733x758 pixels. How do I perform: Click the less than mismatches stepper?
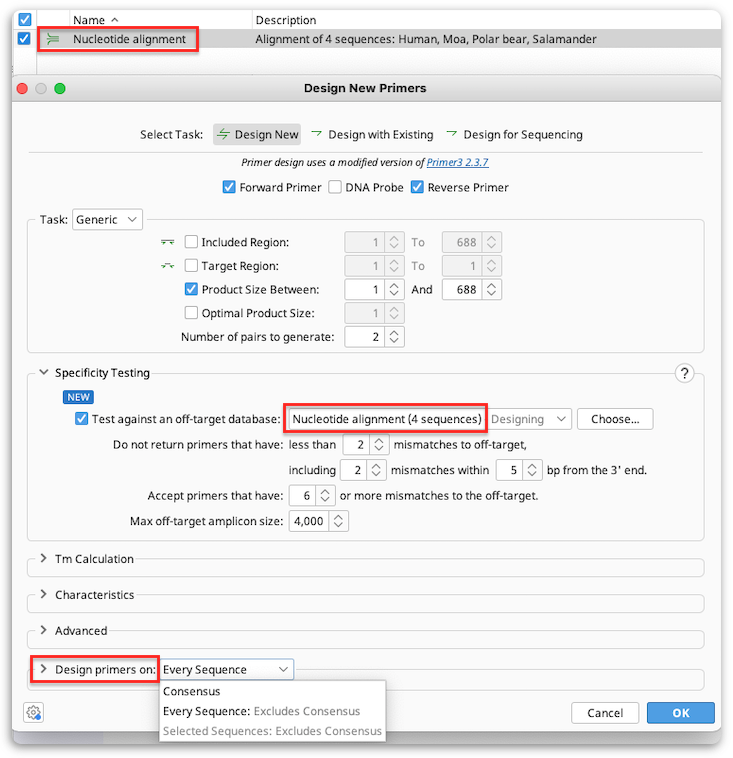pos(379,445)
